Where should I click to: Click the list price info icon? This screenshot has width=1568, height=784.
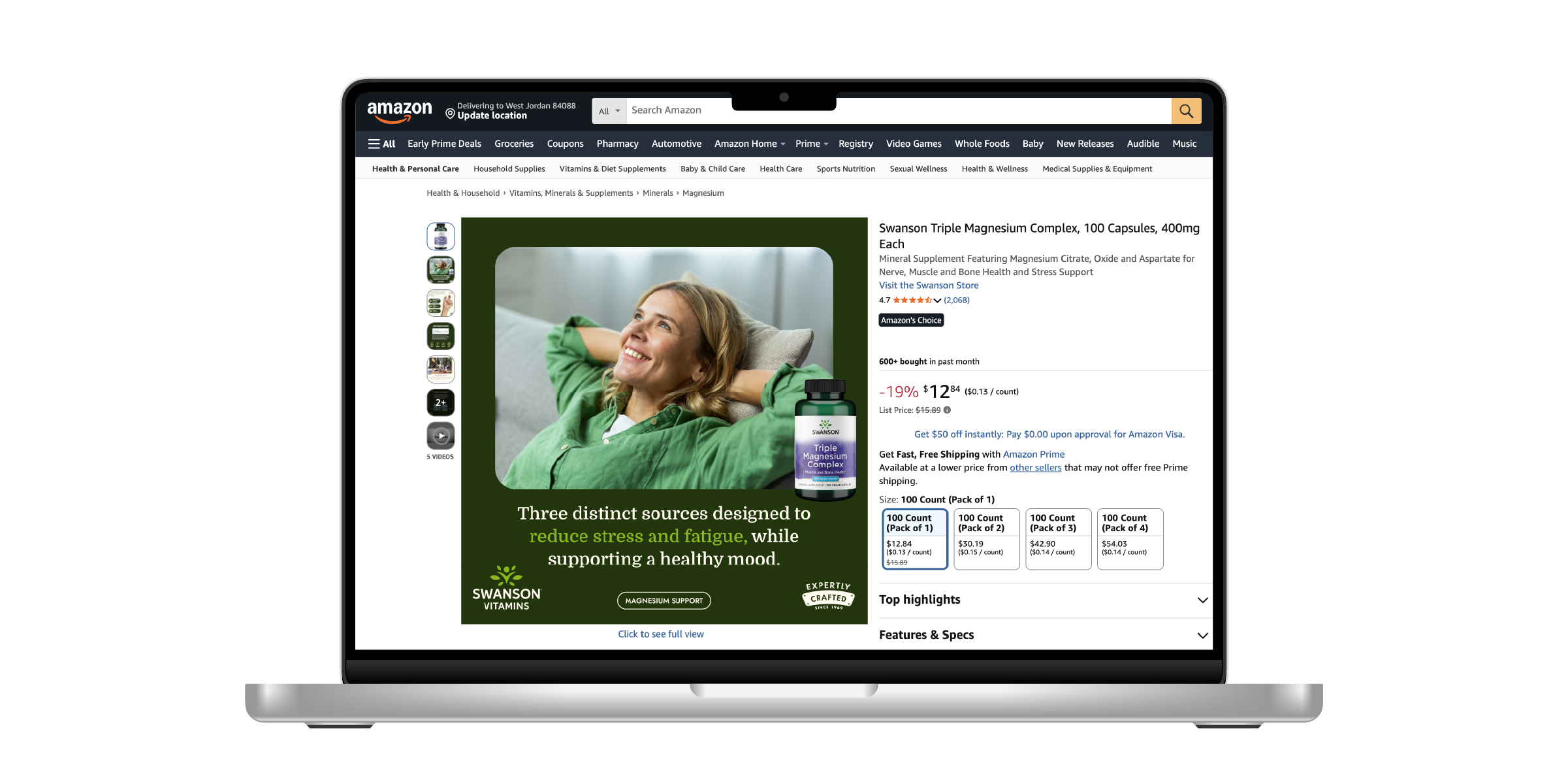point(947,410)
